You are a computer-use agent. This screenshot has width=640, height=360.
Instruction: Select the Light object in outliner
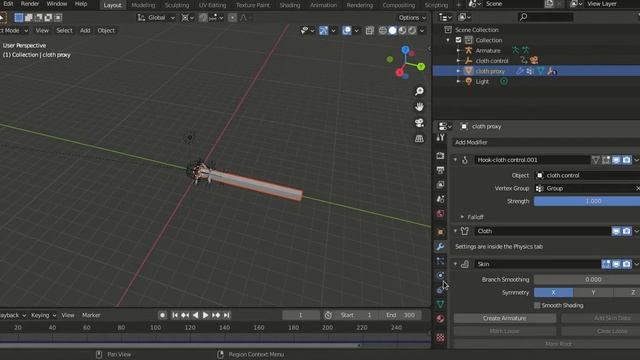pos(482,82)
